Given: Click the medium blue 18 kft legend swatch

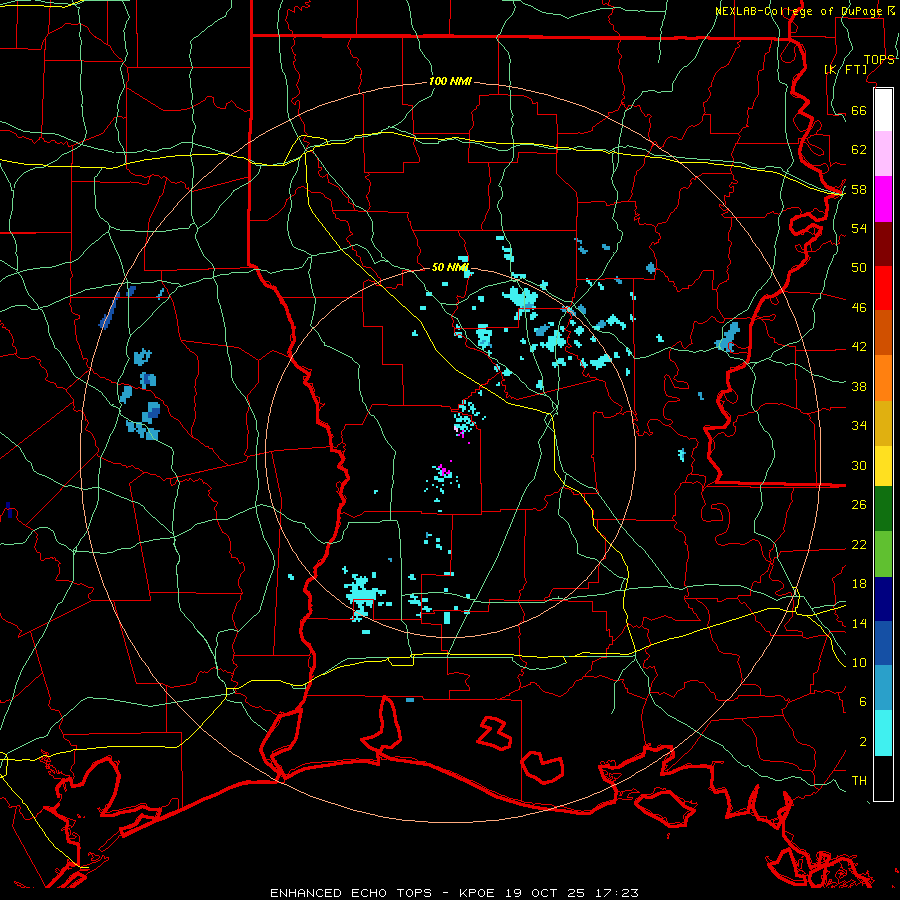Looking at the screenshot, I should pyautogui.click(x=883, y=643).
